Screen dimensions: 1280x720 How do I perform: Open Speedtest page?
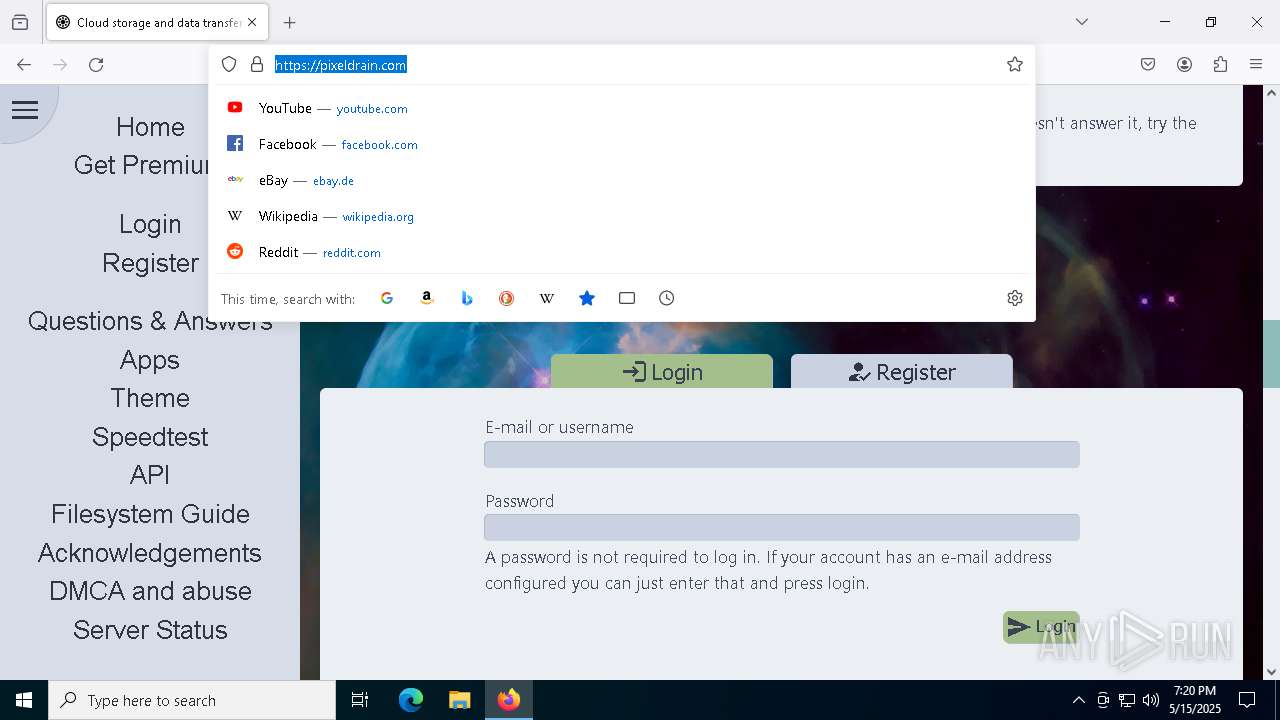tap(150, 437)
